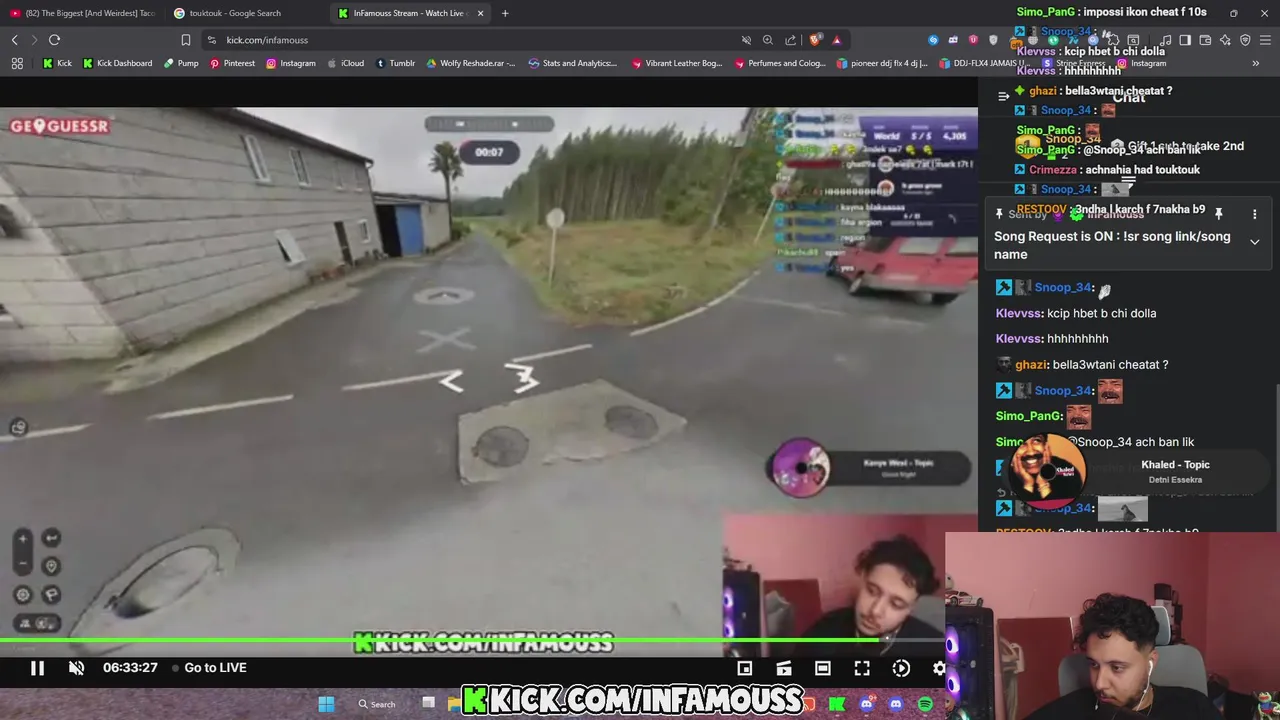
Task: Open Brave Shields icon
Action: (815, 40)
